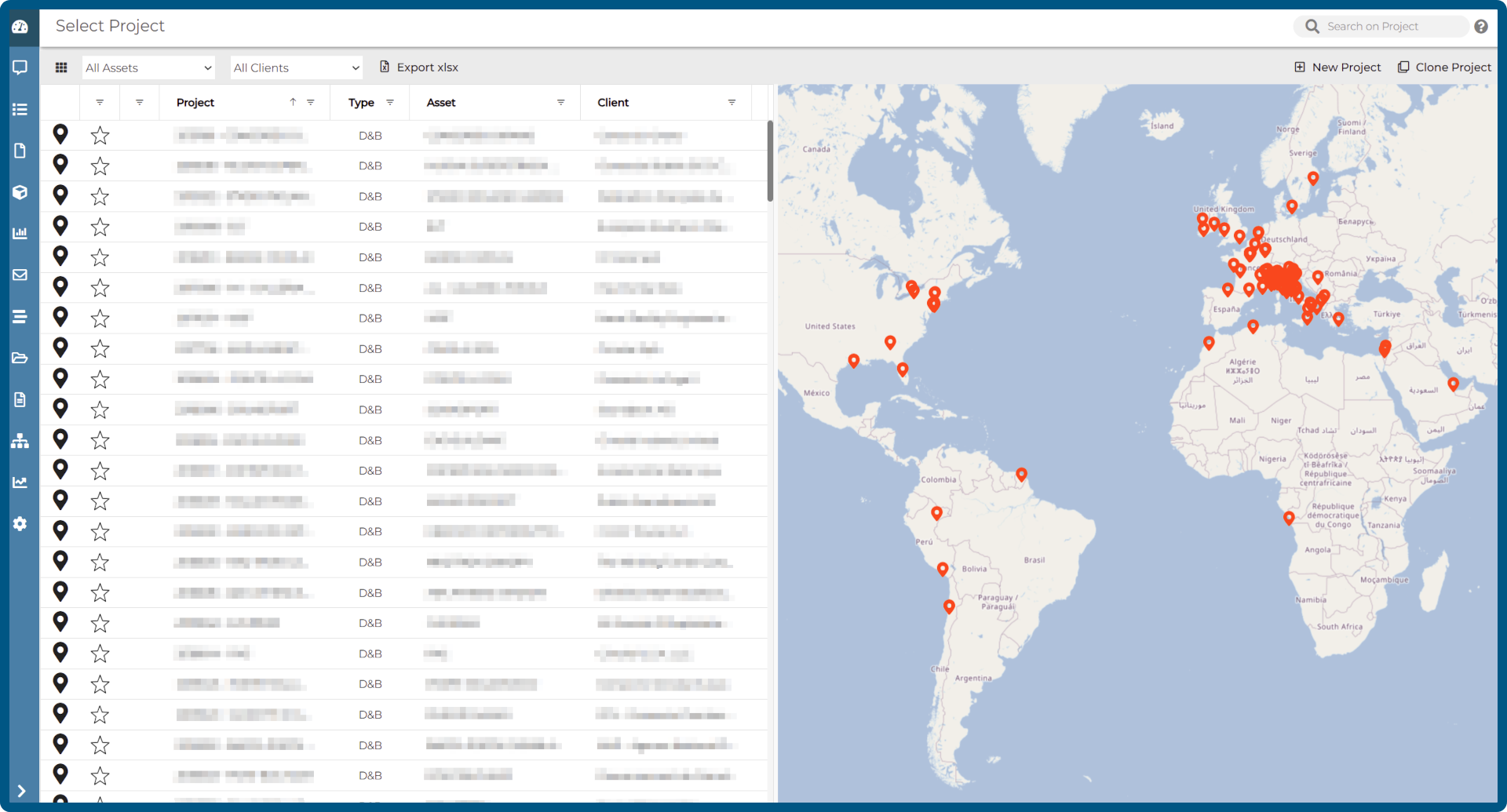1507x812 pixels.
Task: Open sidebar settings gear
Action: click(x=20, y=524)
